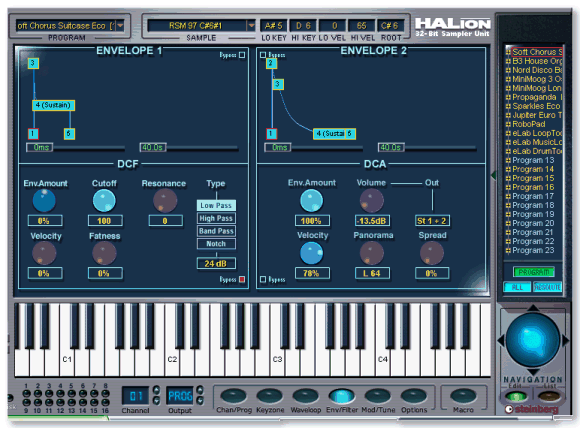Viewport: 580px width, 428px height.
Task: Toggle Envelope 1 Bypass checkbox
Action: click(242, 55)
